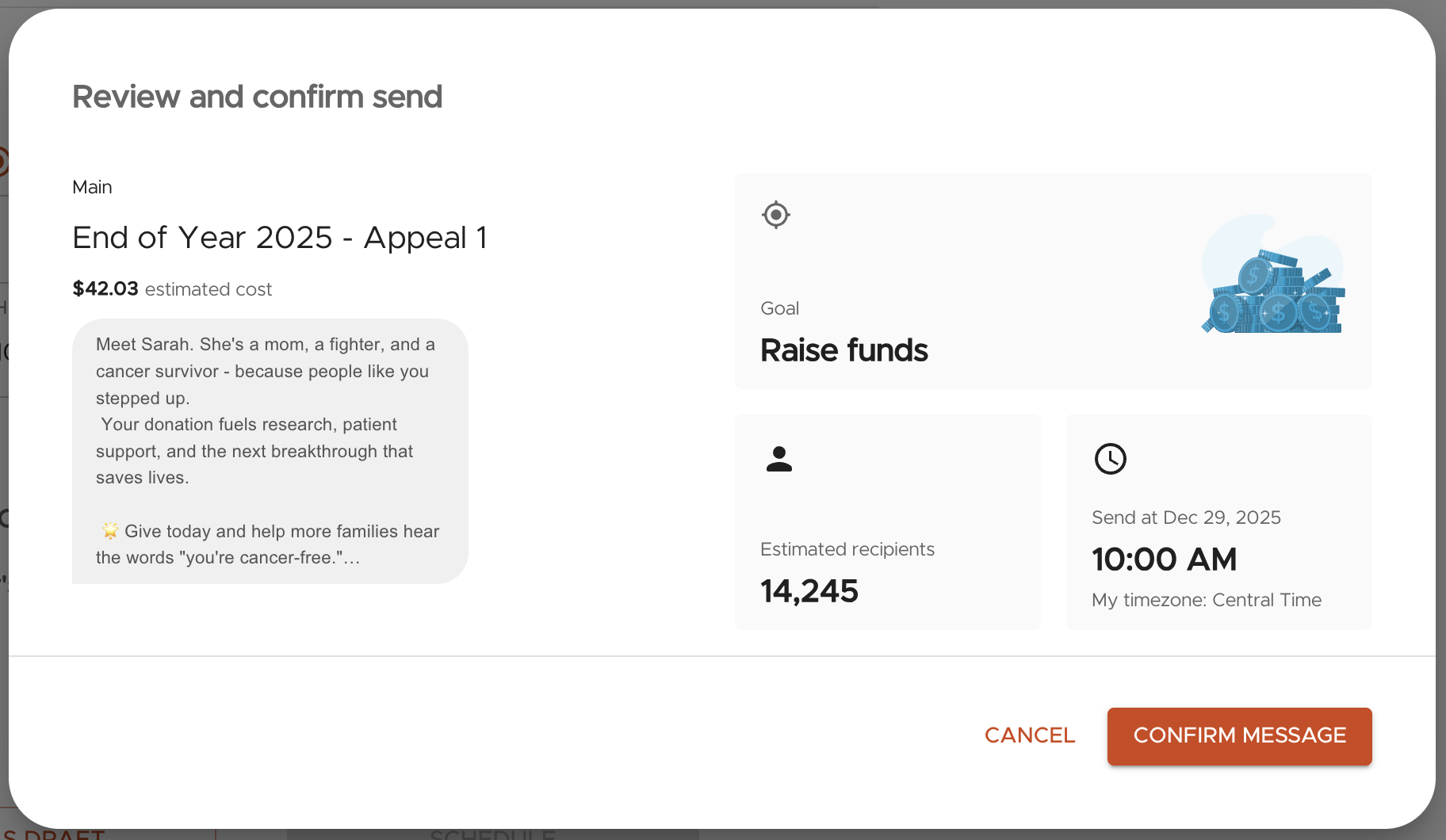Click the 'Goal' label in goal card

pos(779,308)
